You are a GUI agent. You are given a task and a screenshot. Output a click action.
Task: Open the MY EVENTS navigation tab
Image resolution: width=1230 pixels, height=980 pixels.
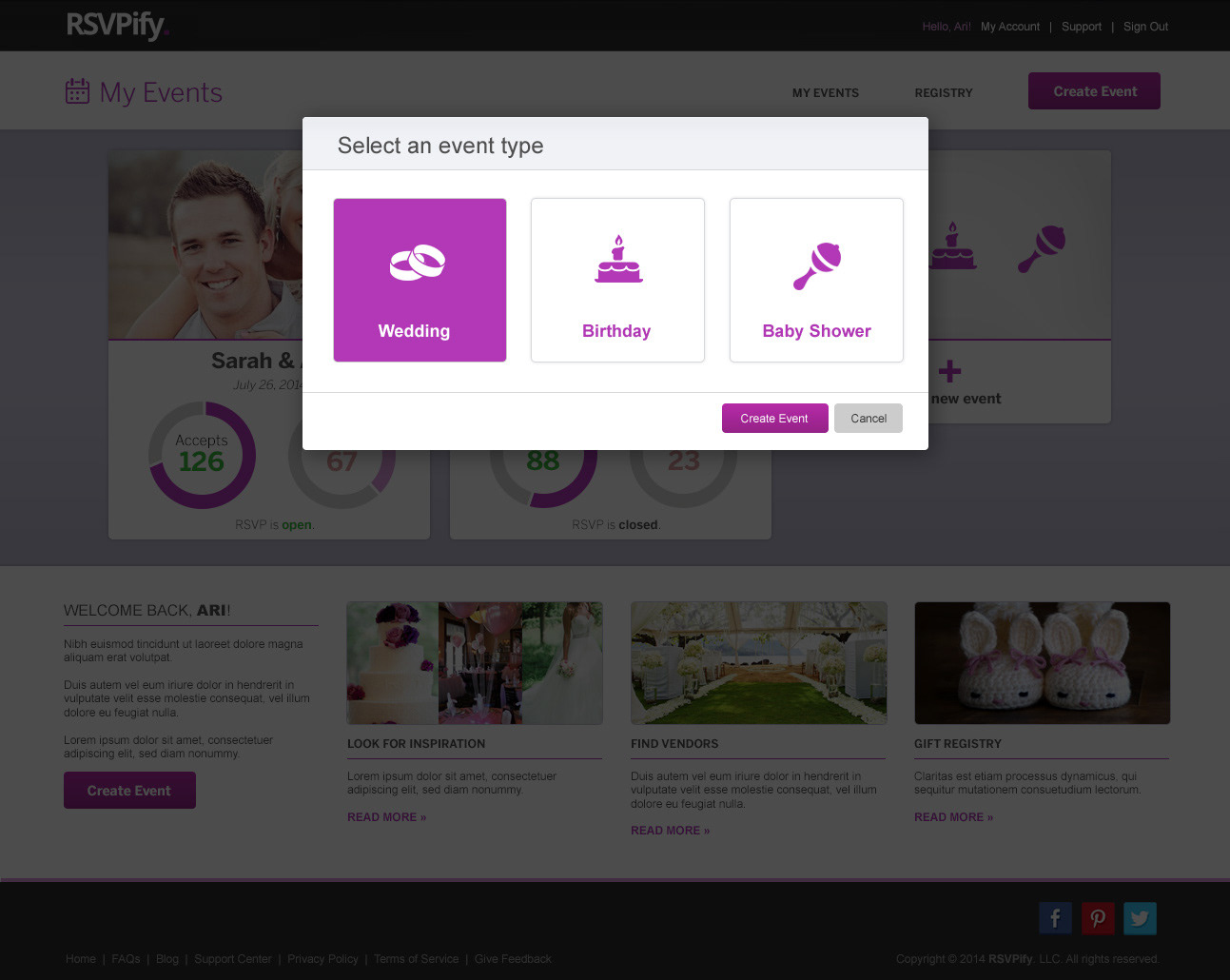(x=826, y=93)
